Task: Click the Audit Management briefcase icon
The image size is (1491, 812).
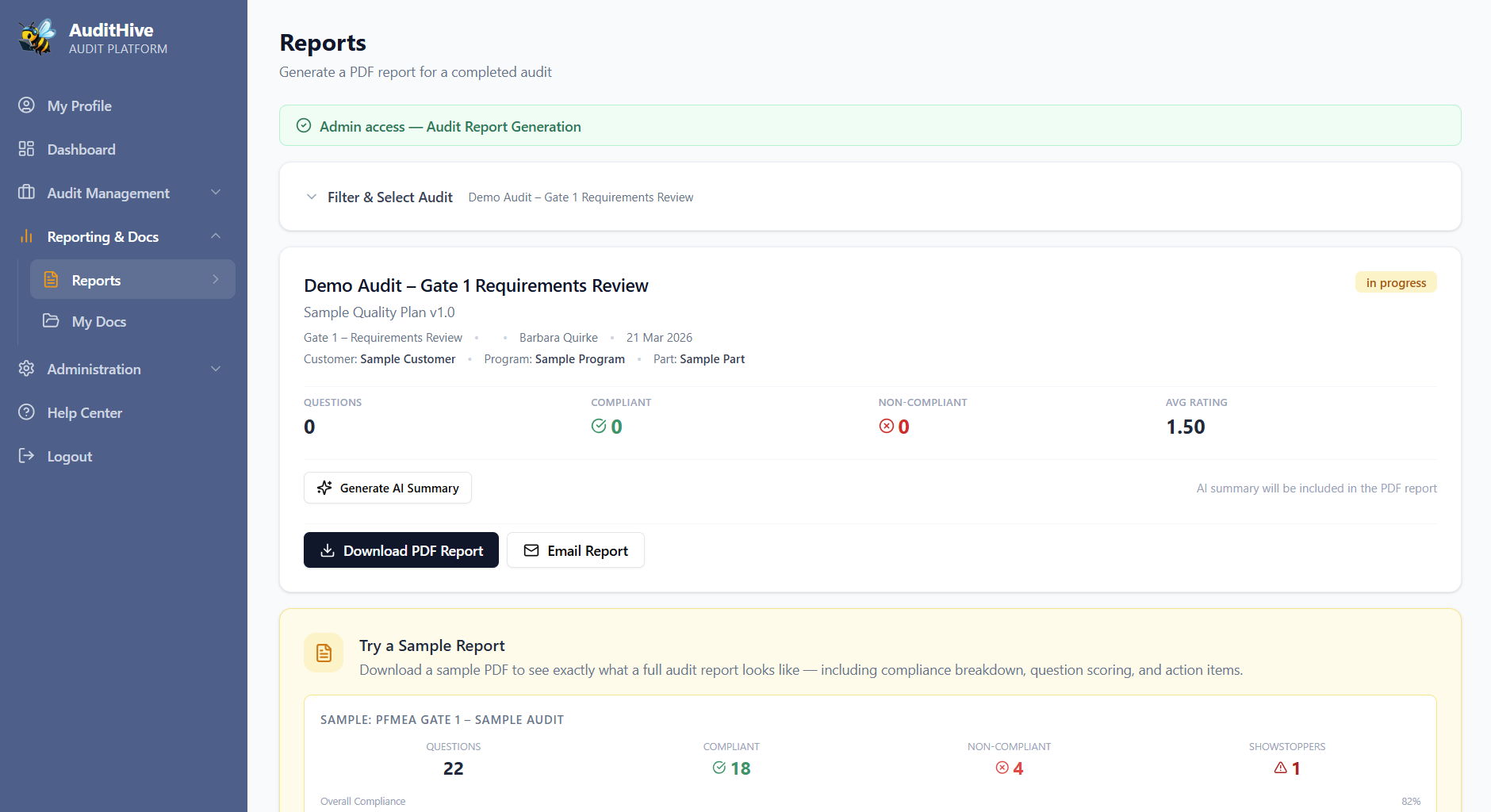Action: (26, 193)
